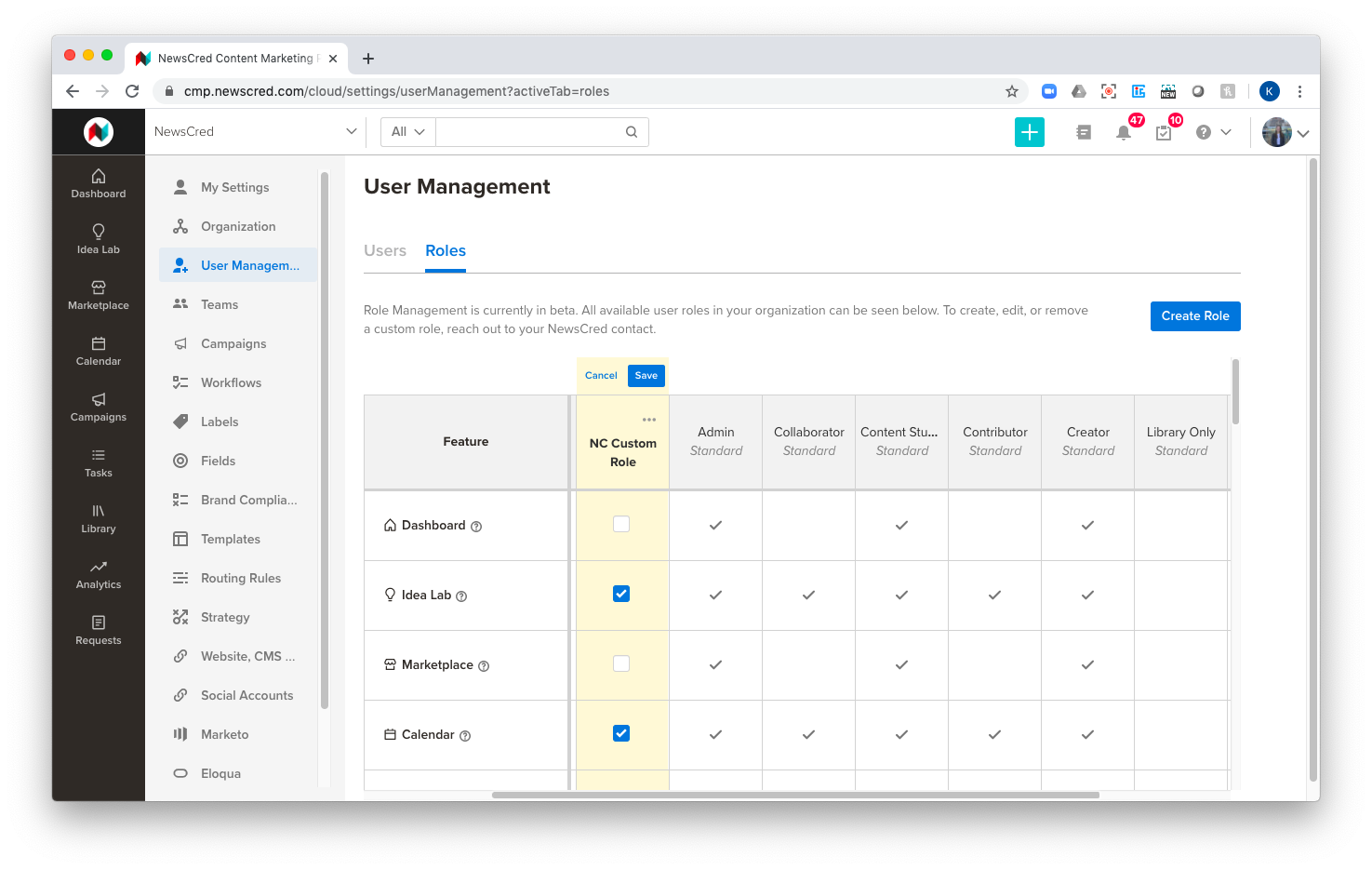Bookmark page with star icon
This screenshot has width=1372, height=870.
click(x=1012, y=91)
